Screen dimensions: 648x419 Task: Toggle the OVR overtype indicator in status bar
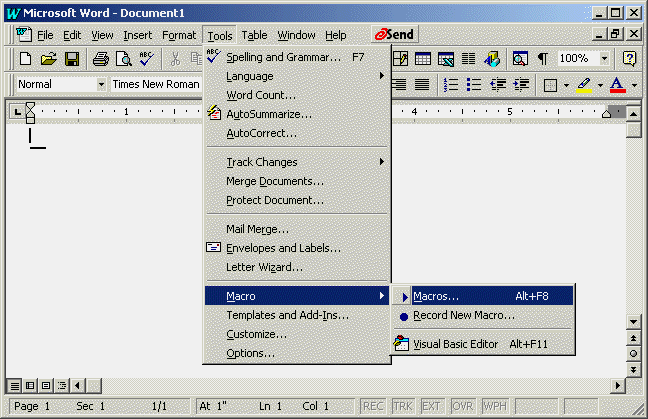point(461,406)
